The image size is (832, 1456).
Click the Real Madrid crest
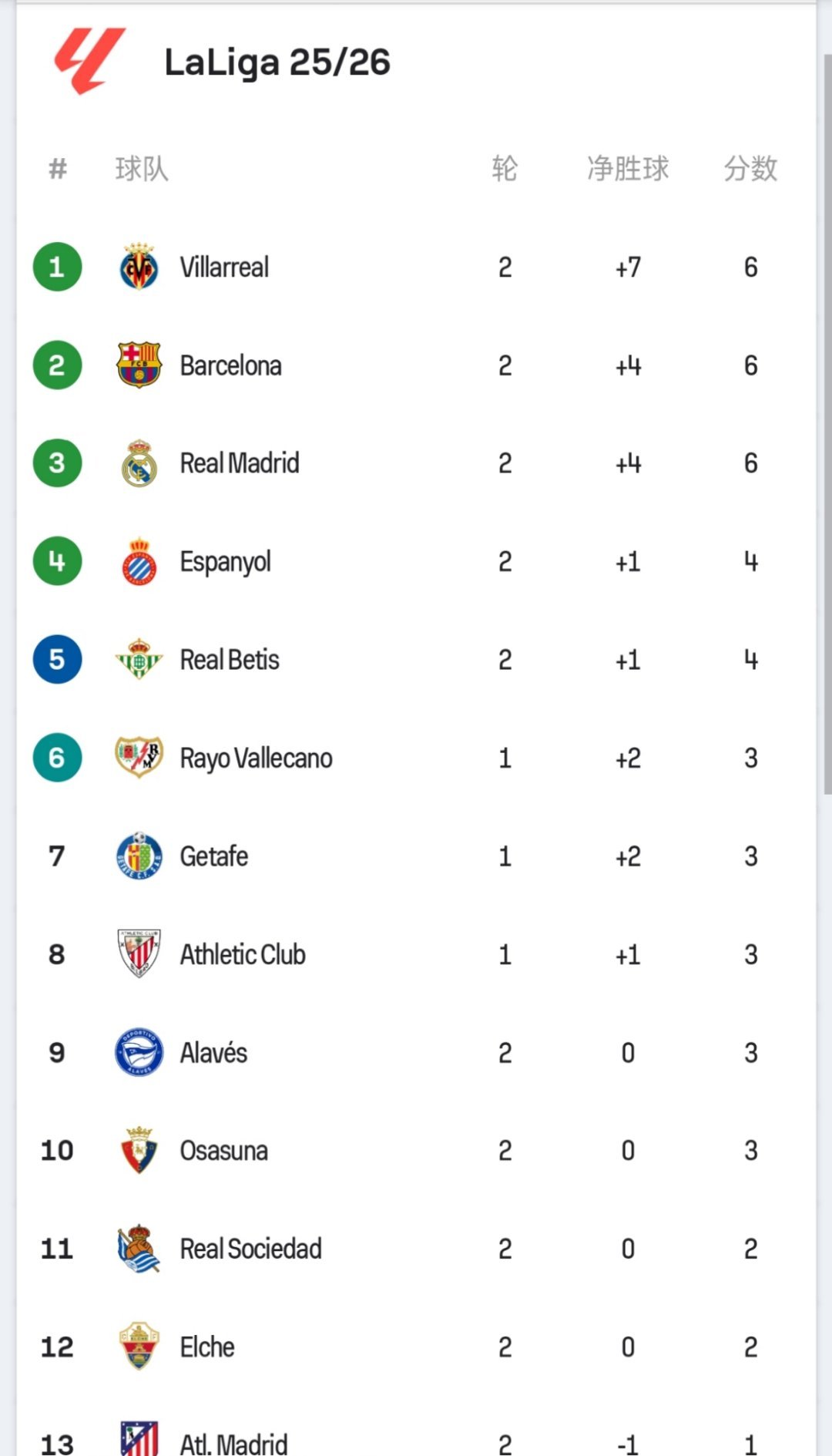(x=139, y=463)
